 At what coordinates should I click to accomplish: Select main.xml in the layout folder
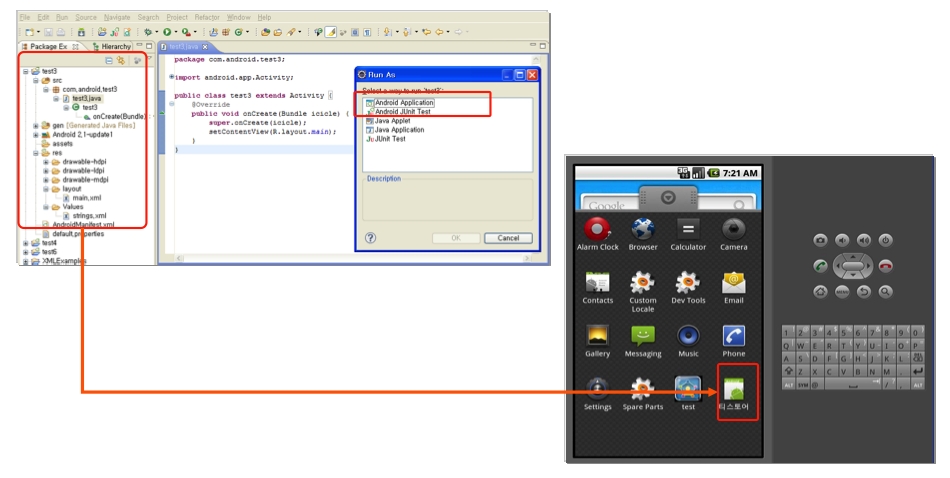(86, 198)
